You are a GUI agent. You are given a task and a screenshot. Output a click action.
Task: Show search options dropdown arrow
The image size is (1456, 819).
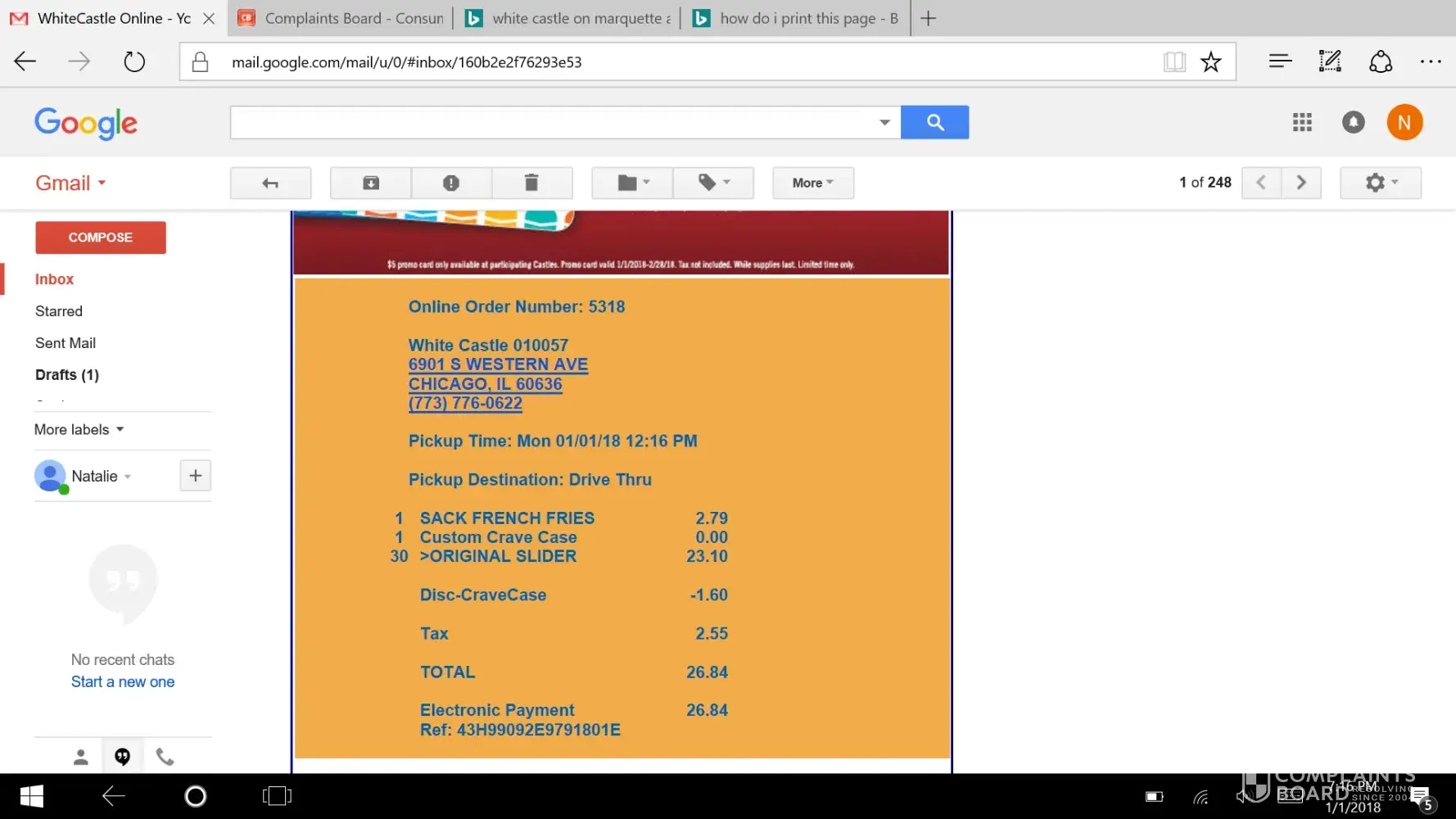[884, 122]
